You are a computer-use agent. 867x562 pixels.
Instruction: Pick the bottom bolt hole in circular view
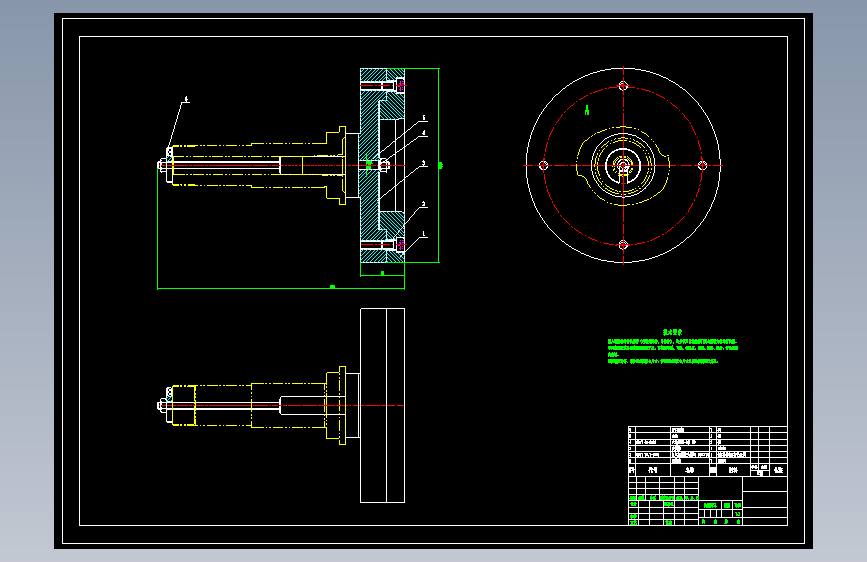(623, 244)
